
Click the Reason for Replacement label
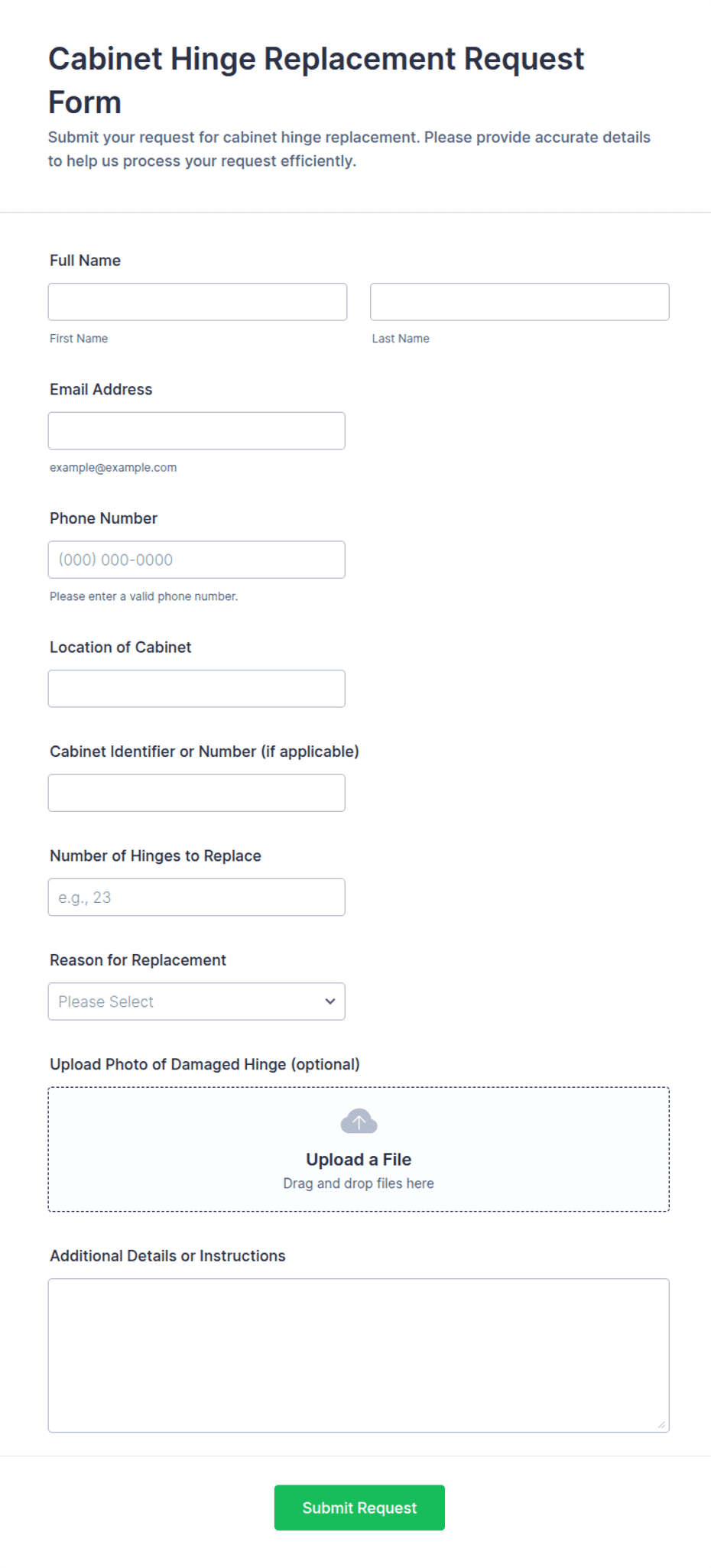tap(138, 959)
